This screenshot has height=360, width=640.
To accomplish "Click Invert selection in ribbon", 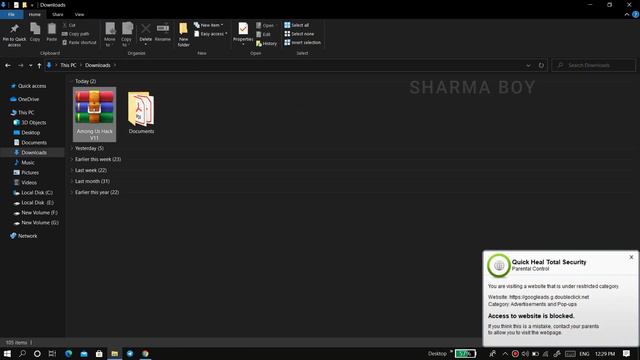I will tap(302, 42).
